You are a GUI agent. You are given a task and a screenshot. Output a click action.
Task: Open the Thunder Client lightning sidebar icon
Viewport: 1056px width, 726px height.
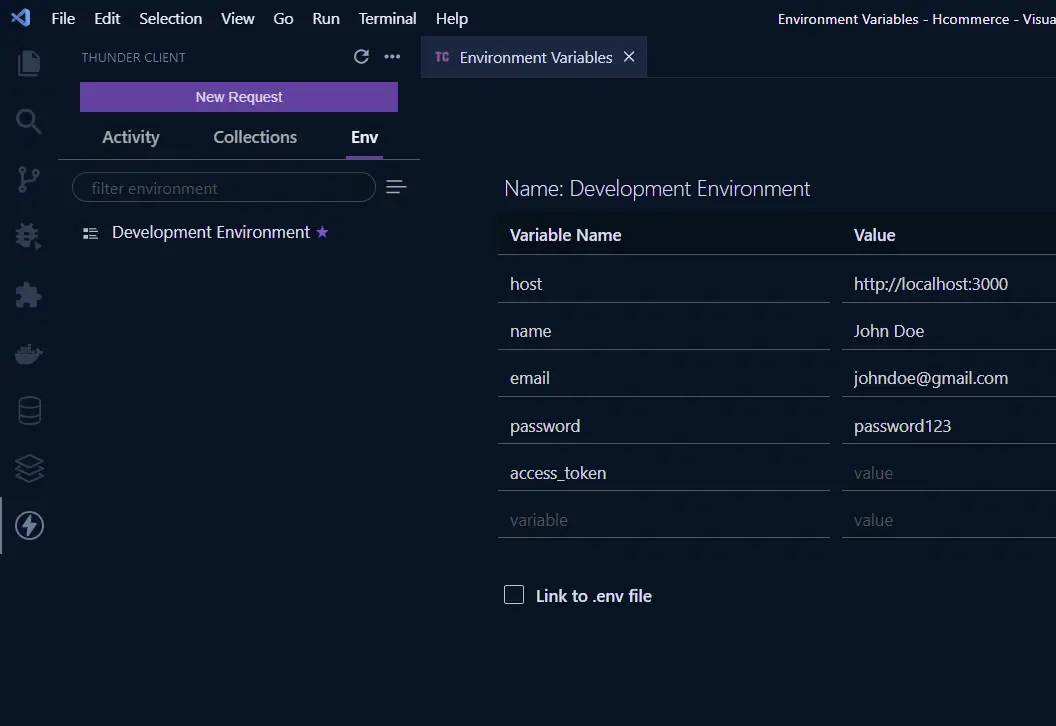(29, 525)
